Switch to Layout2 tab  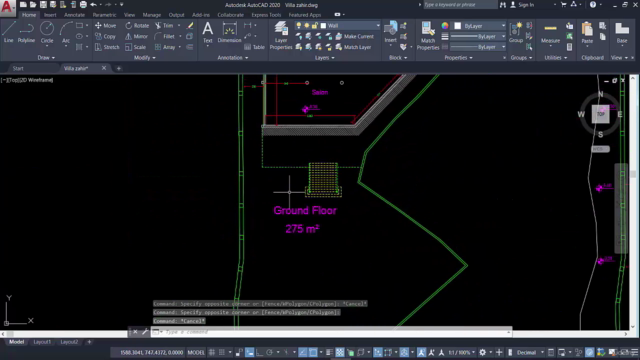[69, 342]
